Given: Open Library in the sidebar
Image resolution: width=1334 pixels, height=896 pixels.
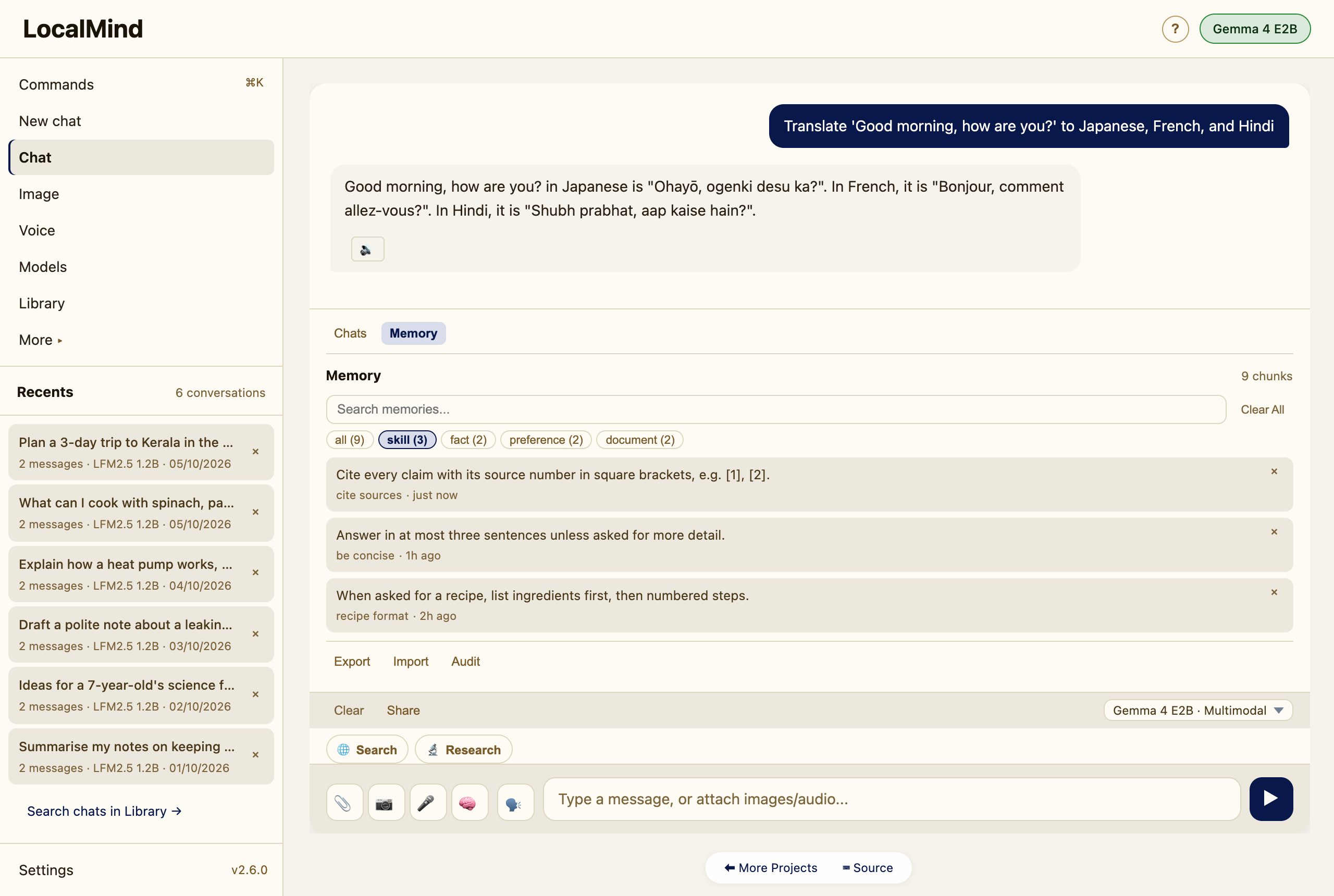Looking at the screenshot, I should 42,303.
